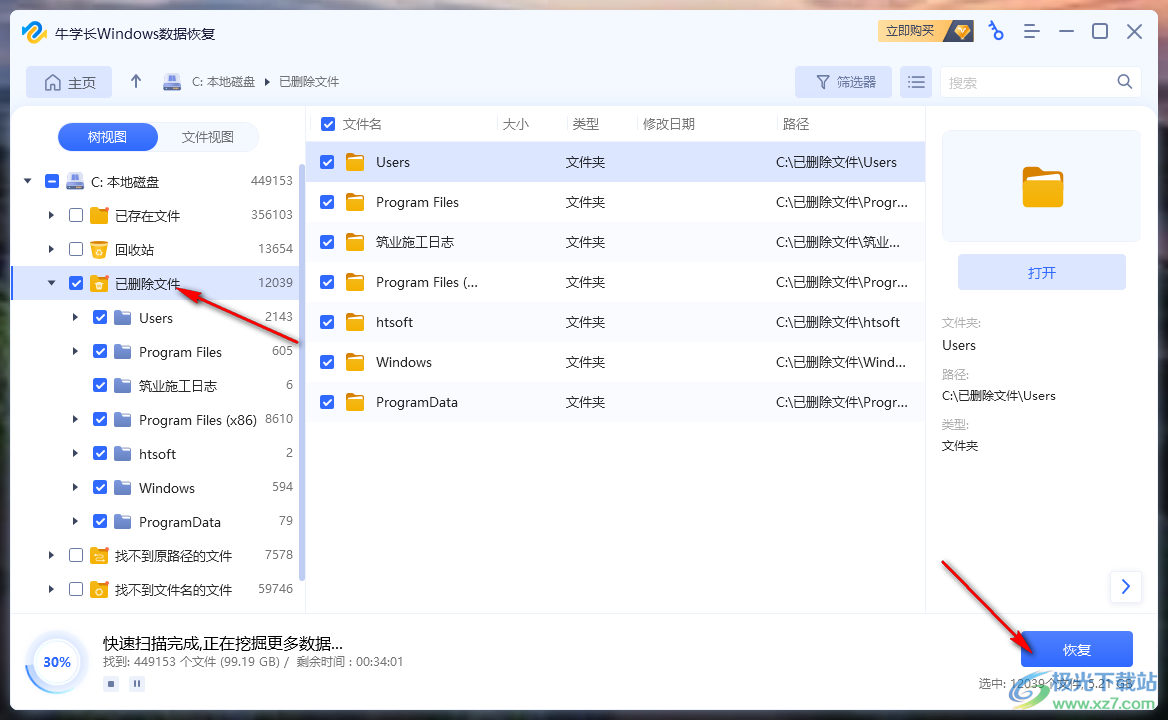This screenshot has height=720, width=1168.
Task: Select the Program Files (... row in file list
Action: pyautogui.click(x=615, y=282)
